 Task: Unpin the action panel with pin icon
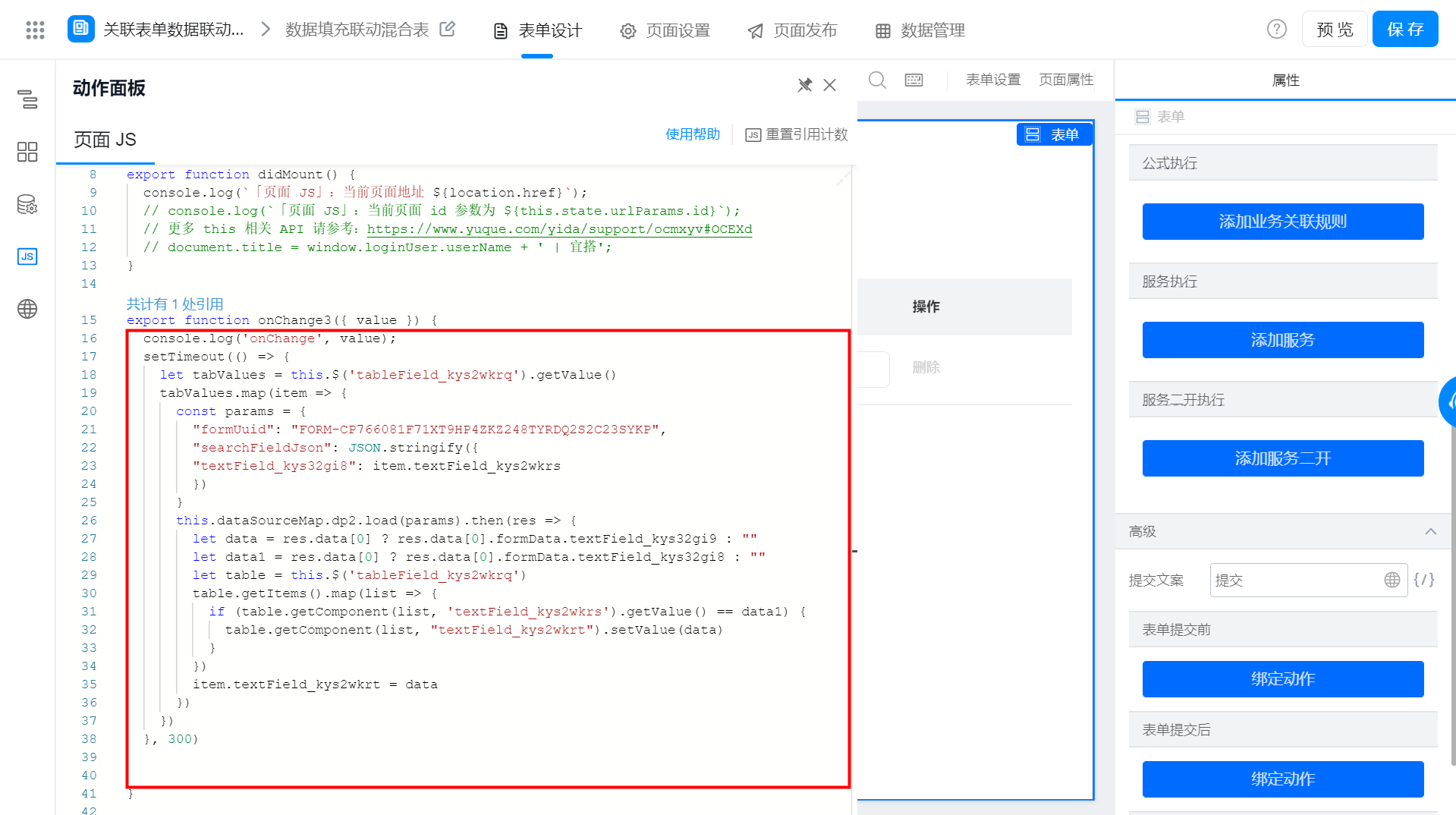pos(805,85)
